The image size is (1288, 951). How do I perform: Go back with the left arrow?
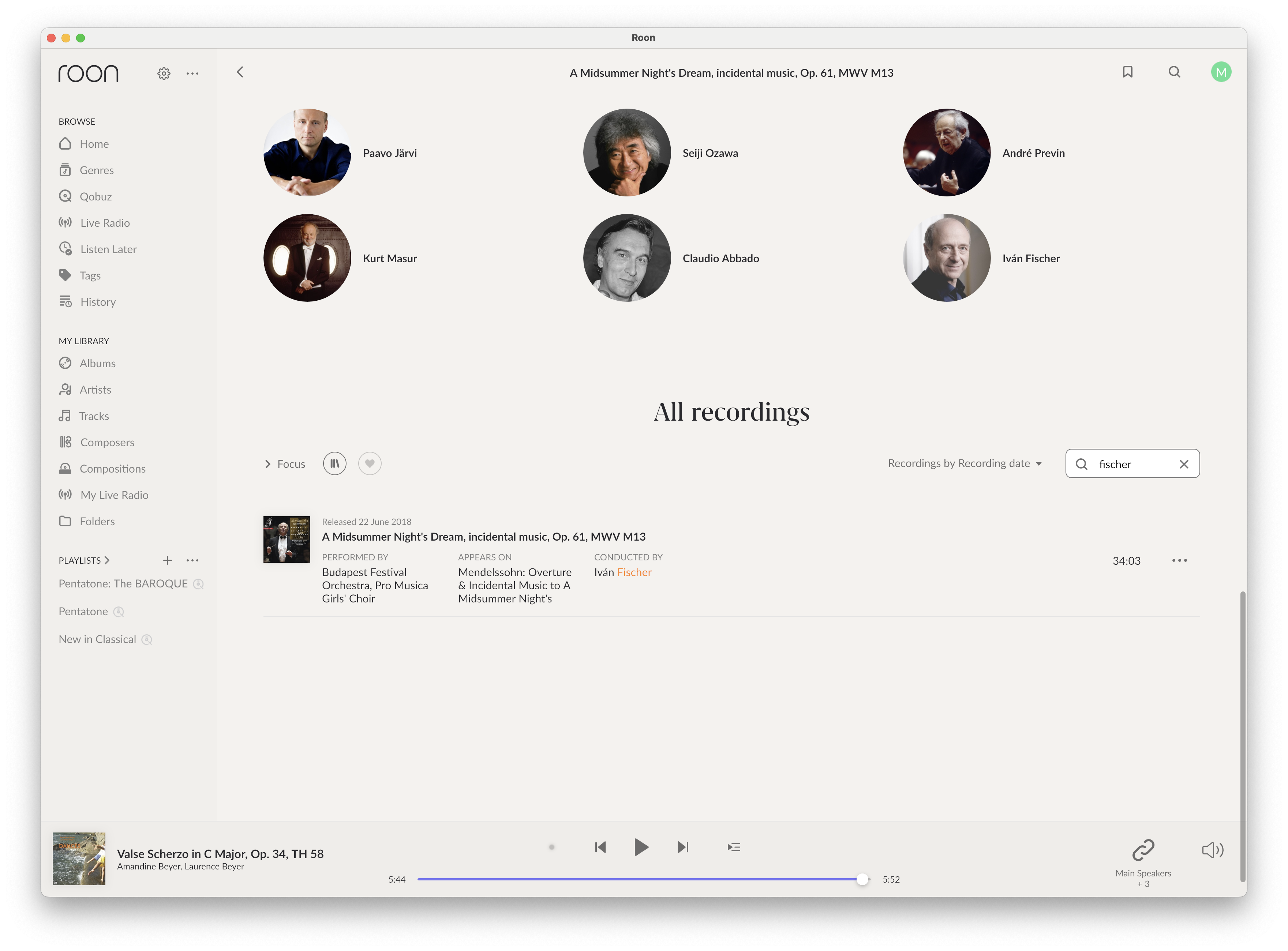[240, 72]
